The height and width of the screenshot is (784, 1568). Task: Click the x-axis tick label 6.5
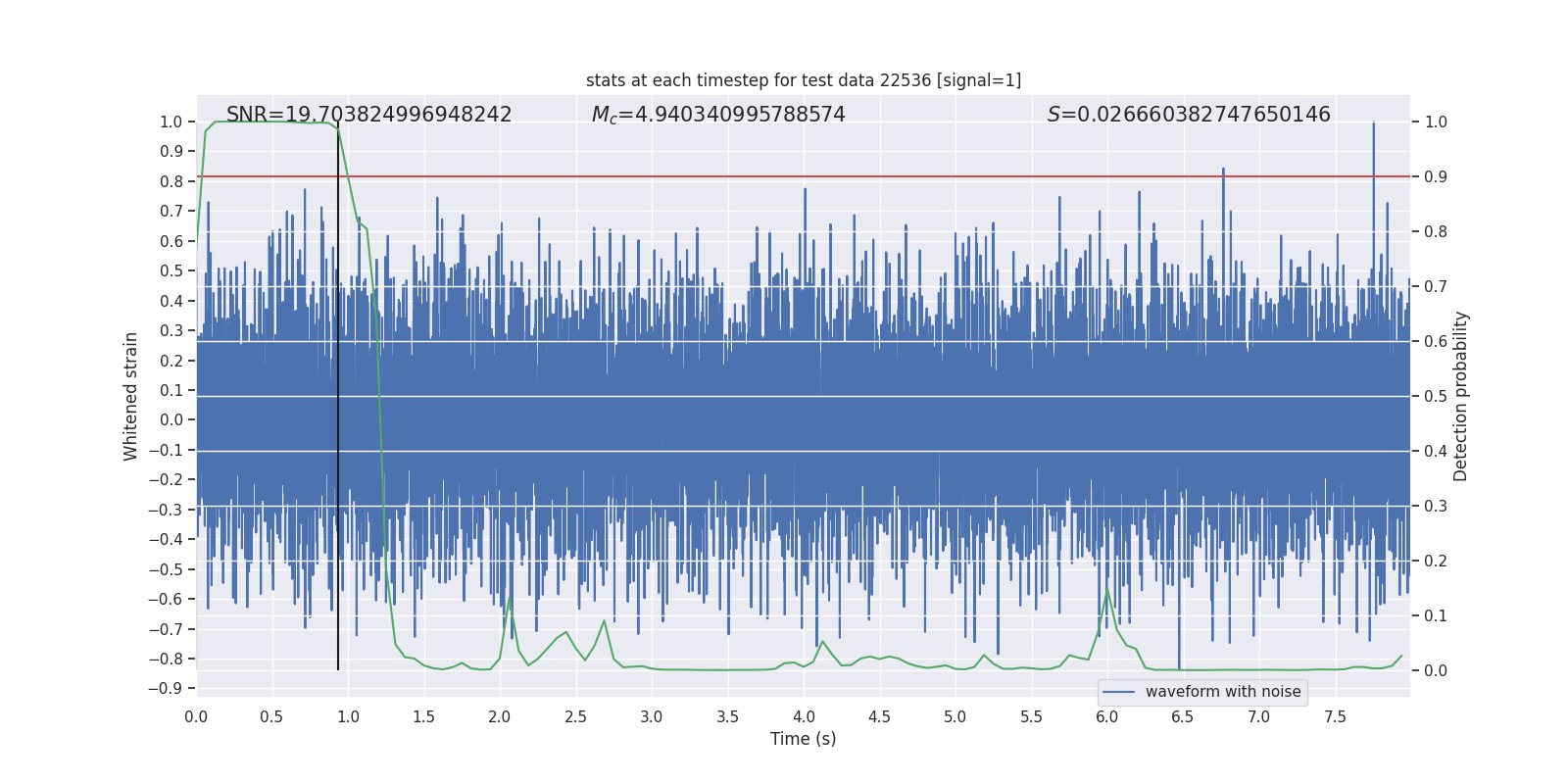(1183, 716)
